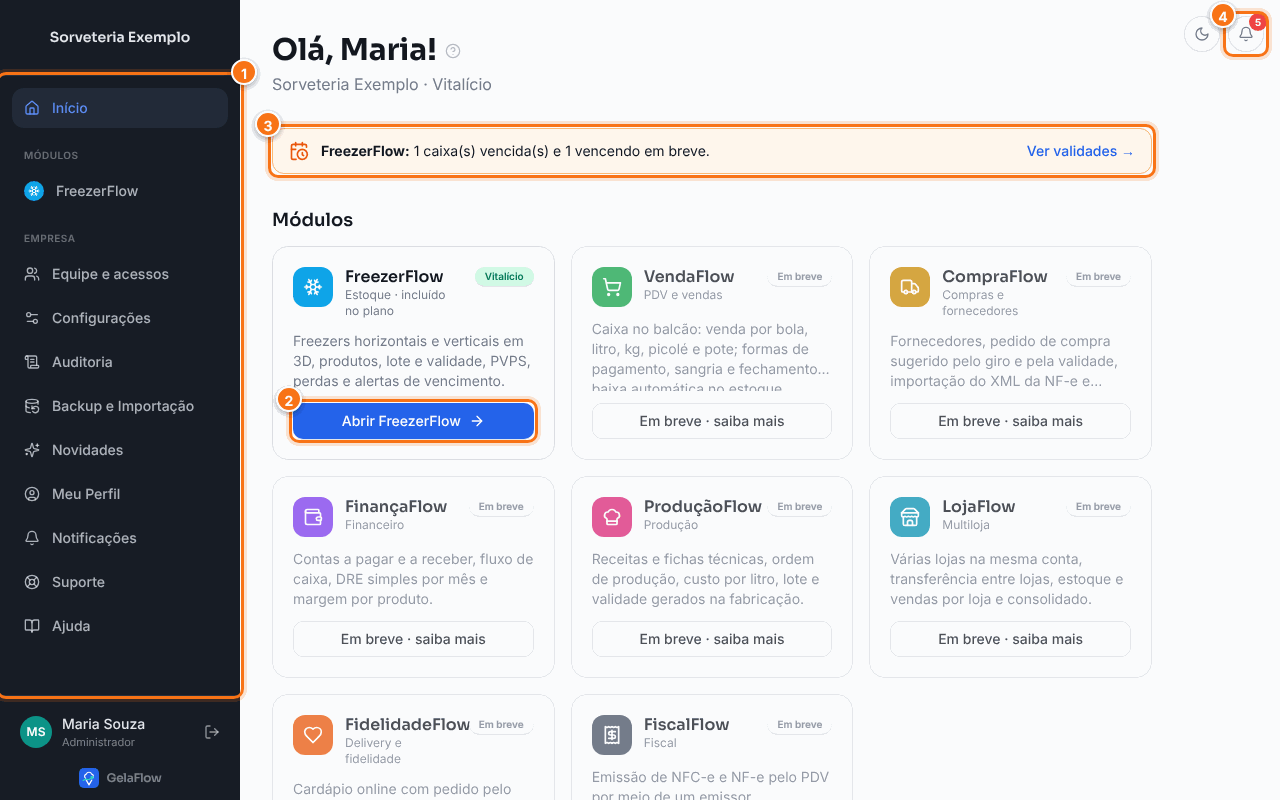Screen dimensions: 1280x800
Task: Open the Backup e Importação page
Action: tap(120, 406)
